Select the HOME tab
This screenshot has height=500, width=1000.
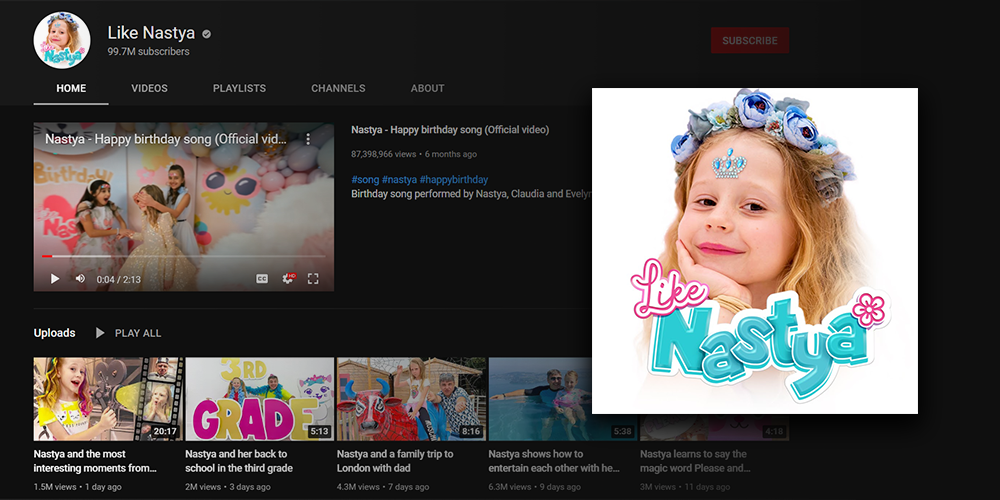click(71, 89)
